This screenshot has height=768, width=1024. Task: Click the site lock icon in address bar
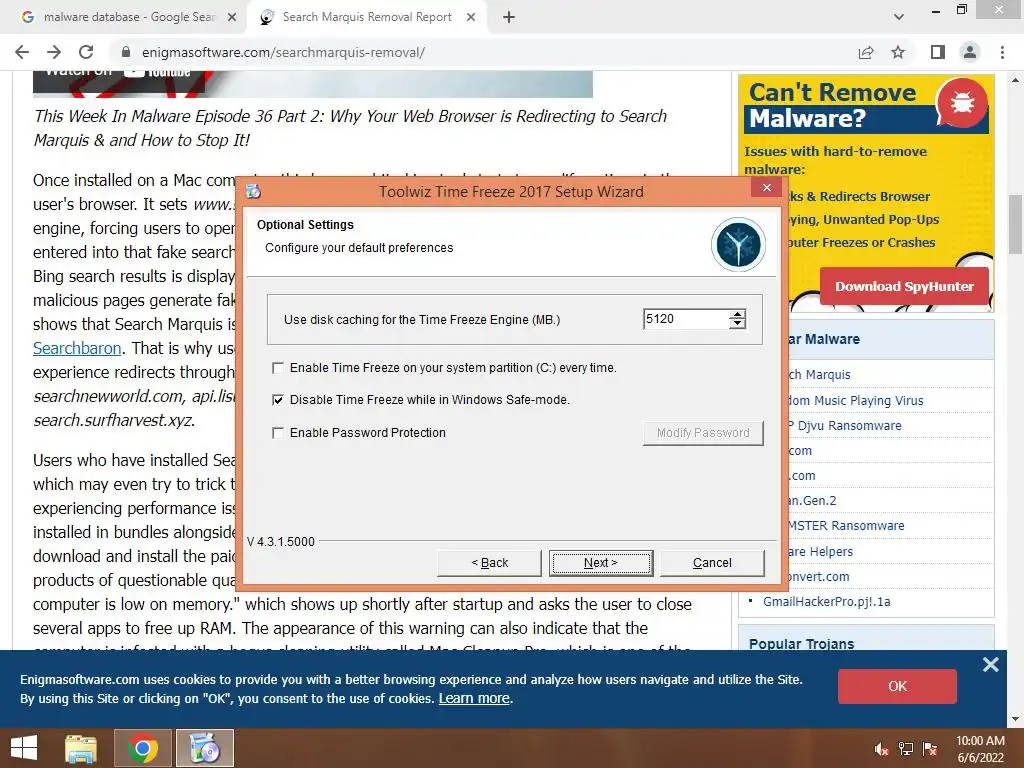coord(127,52)
